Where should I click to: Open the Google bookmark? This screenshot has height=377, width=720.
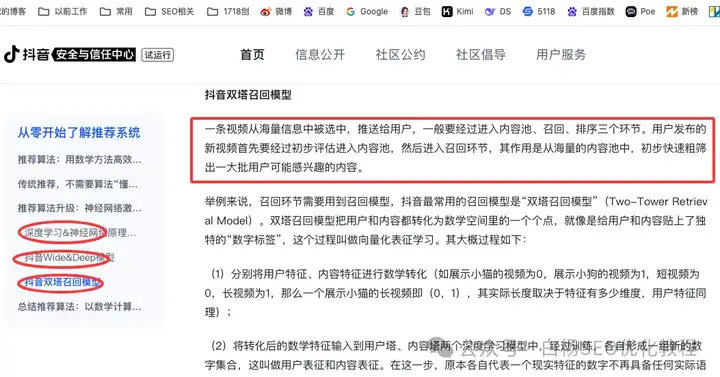click(x=367, y=11)
